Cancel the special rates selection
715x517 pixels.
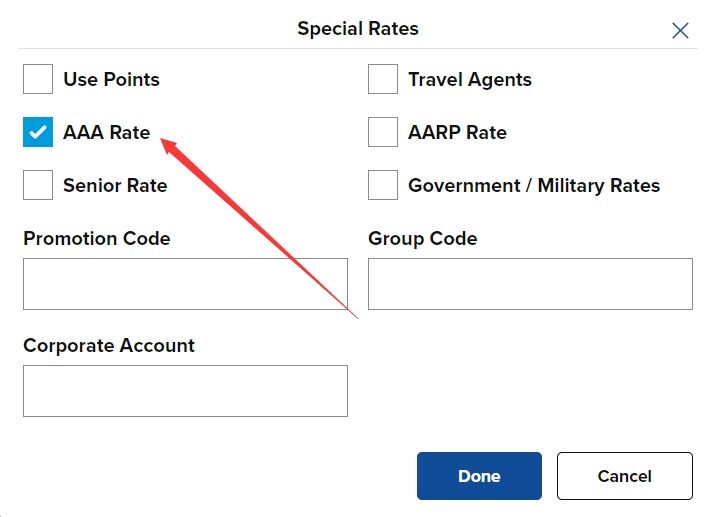pyautogui.click(x=624, y=476)
